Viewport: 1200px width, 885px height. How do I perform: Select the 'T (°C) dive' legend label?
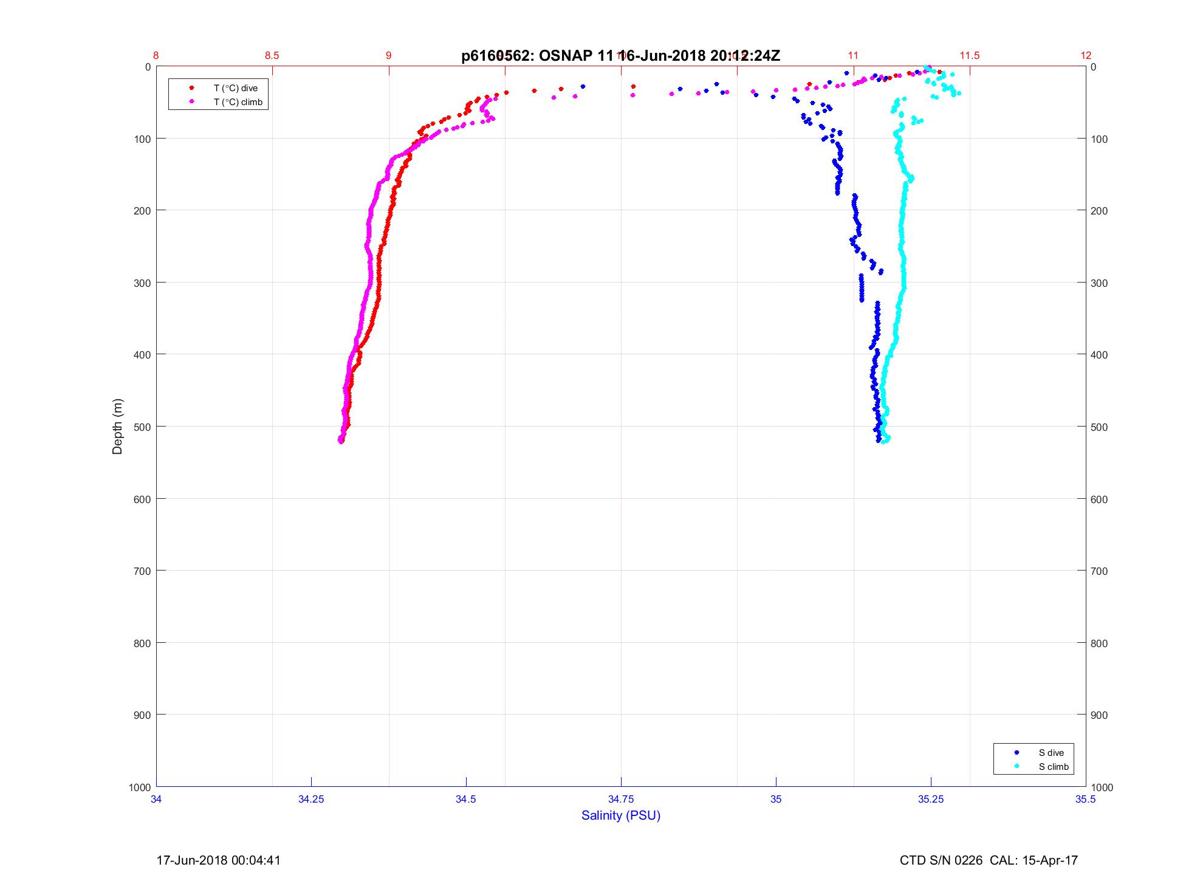[x=235, y=88]
